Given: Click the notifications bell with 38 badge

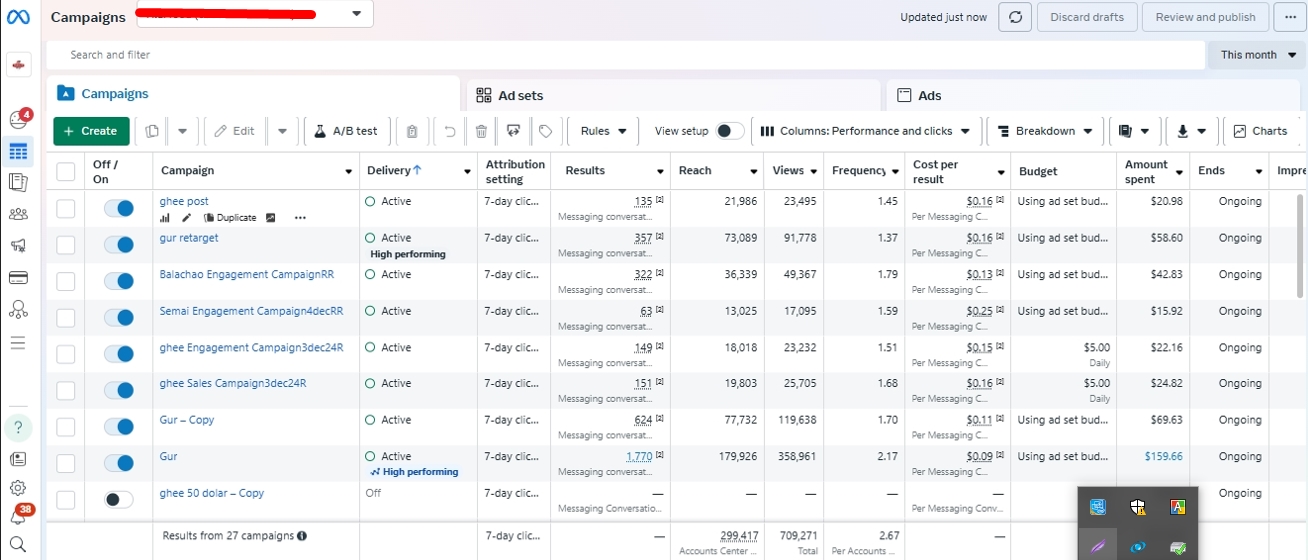Looking at the screenshot, I should [17, 516].
